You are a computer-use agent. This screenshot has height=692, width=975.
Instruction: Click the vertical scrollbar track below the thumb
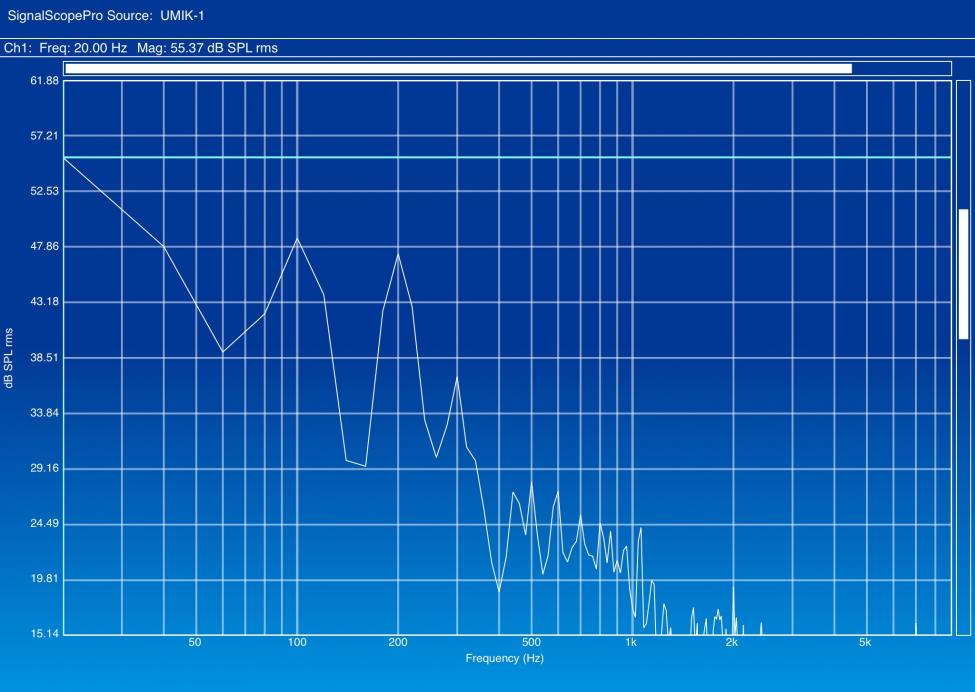click(963, 487)
